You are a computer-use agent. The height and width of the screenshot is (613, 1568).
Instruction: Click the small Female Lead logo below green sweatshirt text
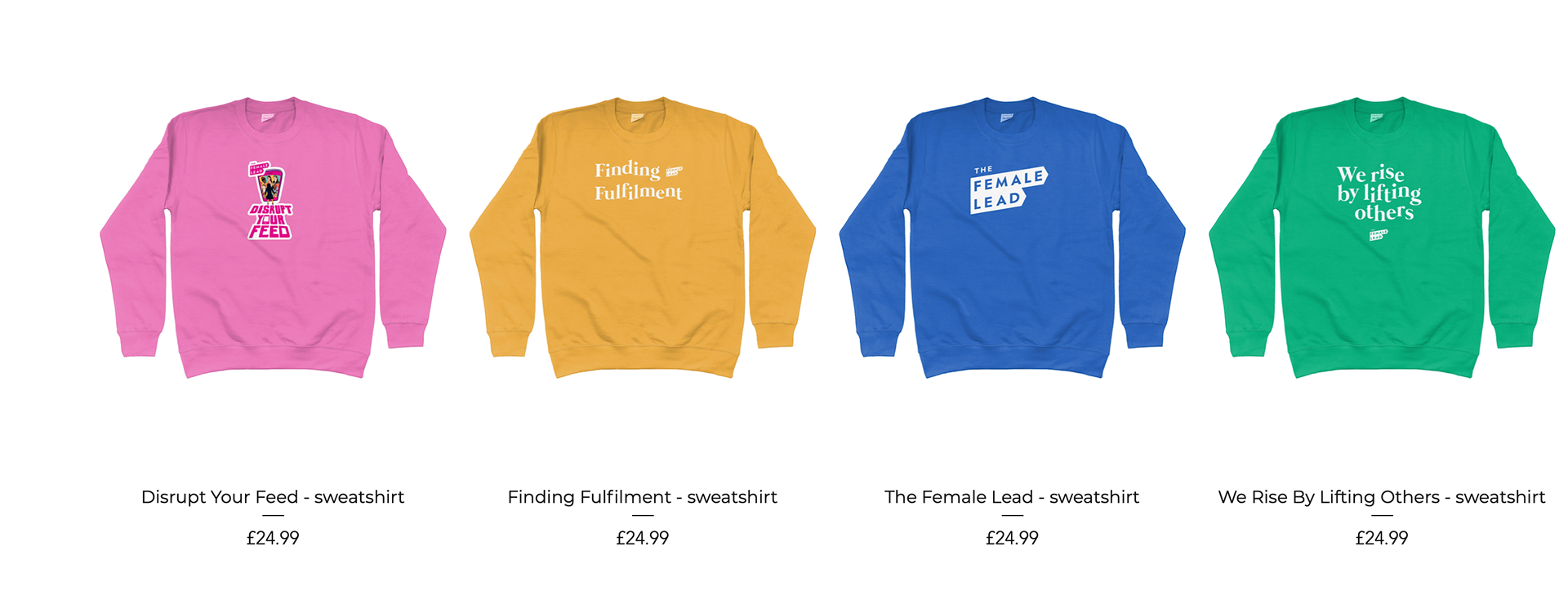[1379, 235]
